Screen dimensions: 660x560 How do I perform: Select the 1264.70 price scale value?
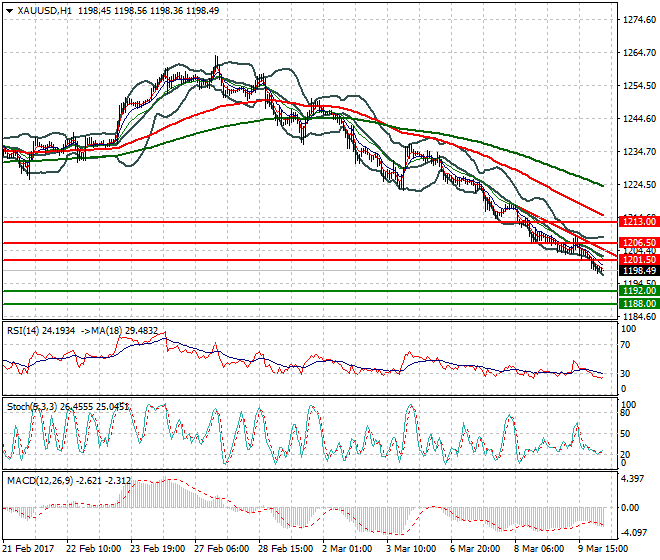coord(639,53)
